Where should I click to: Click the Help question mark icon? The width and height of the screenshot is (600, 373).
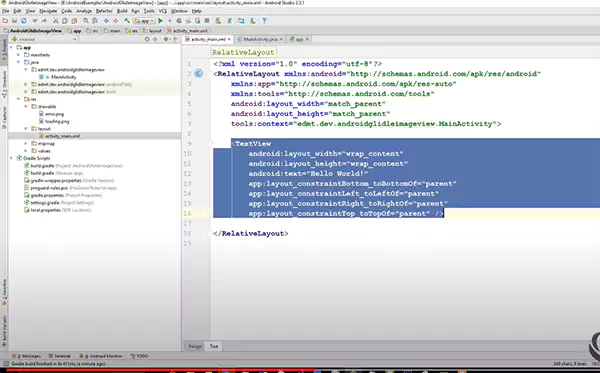point(264,21)
